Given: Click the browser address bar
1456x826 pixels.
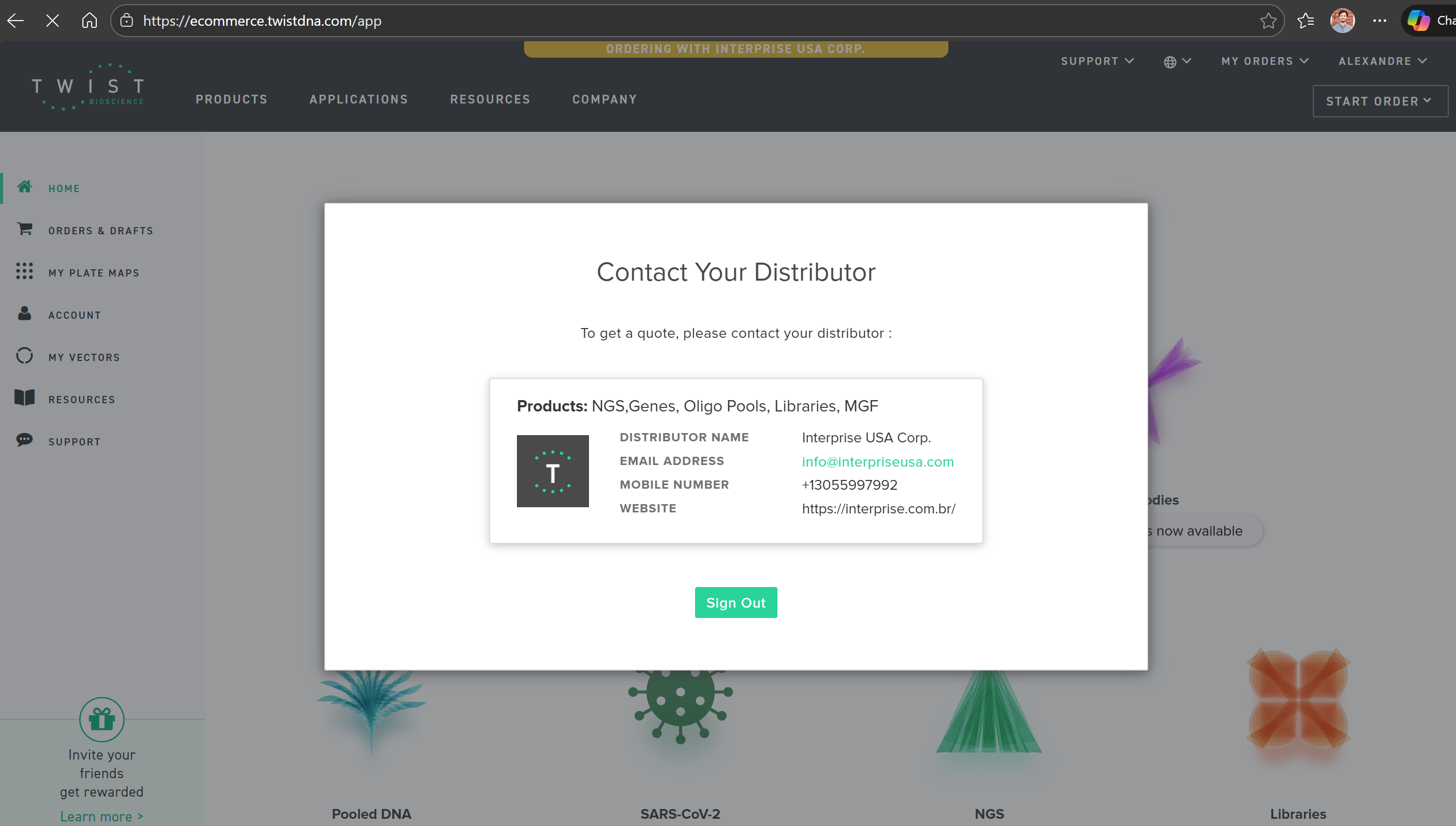Looking at the screenshot, I should coord(681,21).
